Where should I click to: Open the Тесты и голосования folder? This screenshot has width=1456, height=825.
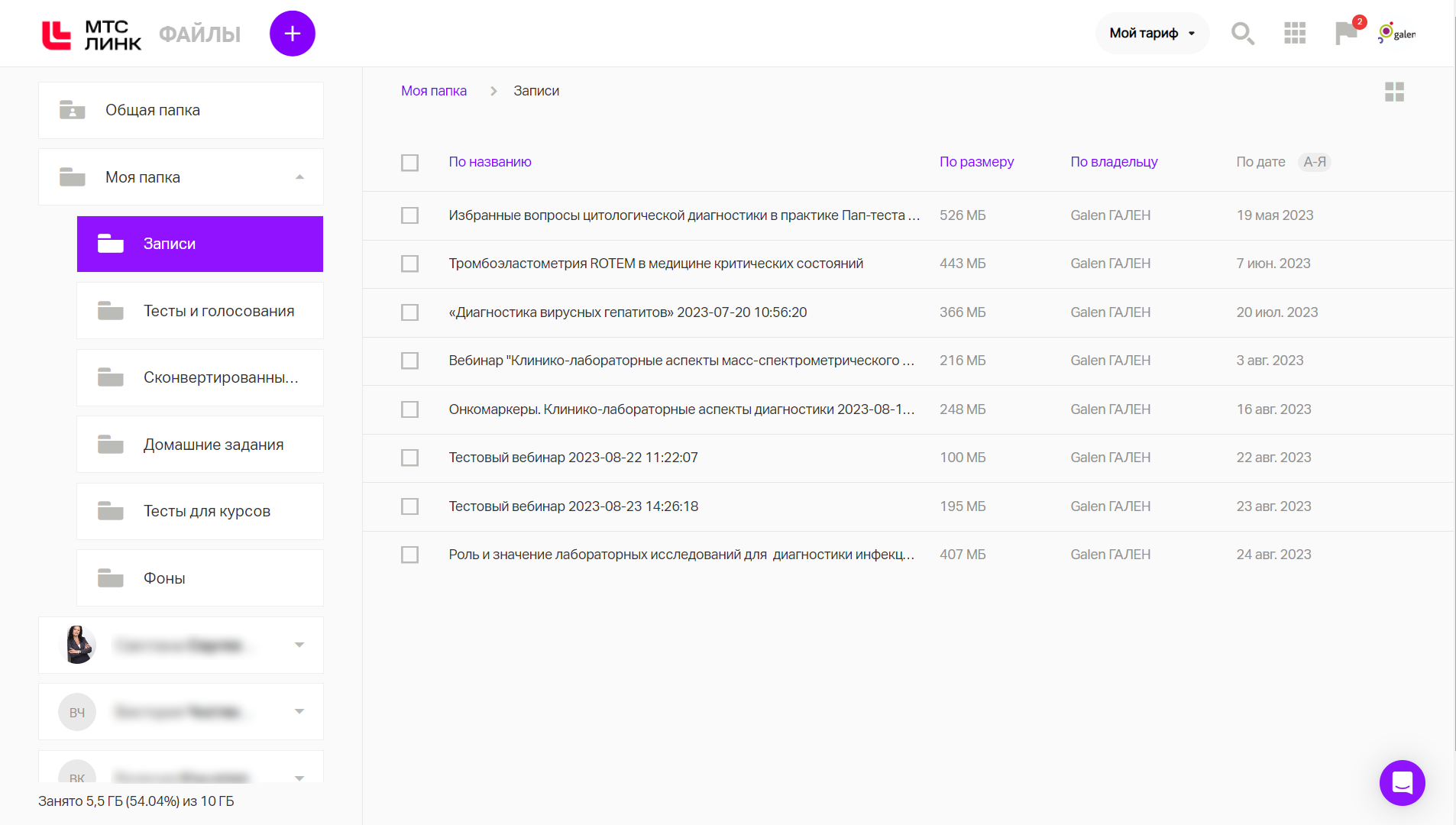pyautogui.click(x=200, y=311)
